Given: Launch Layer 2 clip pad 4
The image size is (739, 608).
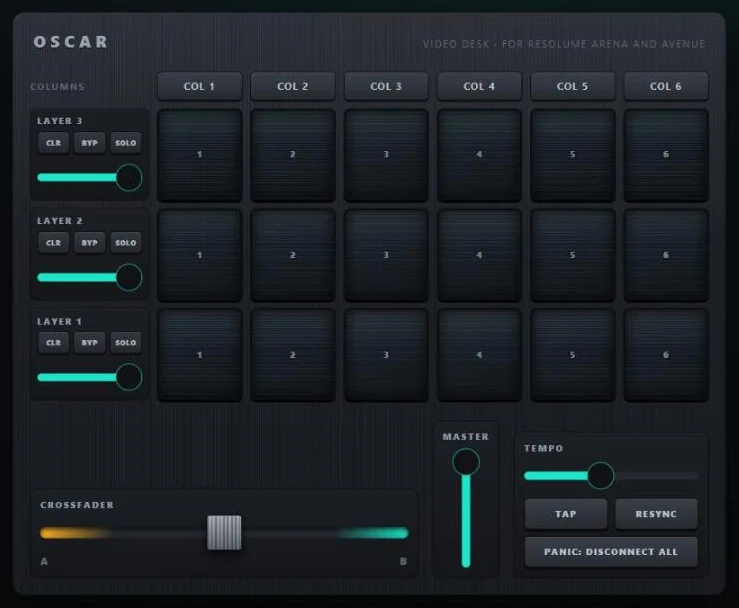Looking at the screenshot, I should coord(479,255).
